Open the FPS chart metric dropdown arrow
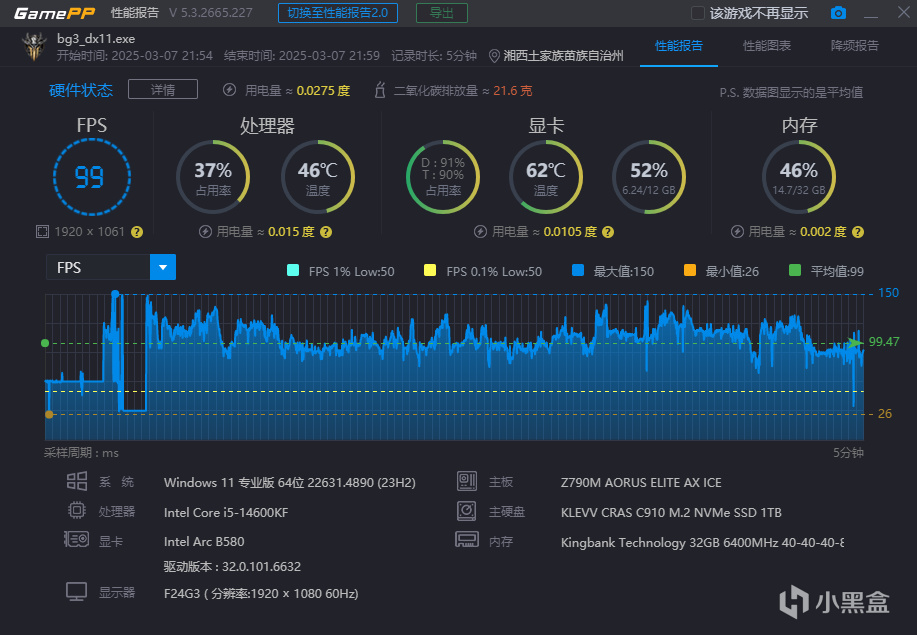Image resolution: width=917 pixels, height=635 pixels. 163,267
